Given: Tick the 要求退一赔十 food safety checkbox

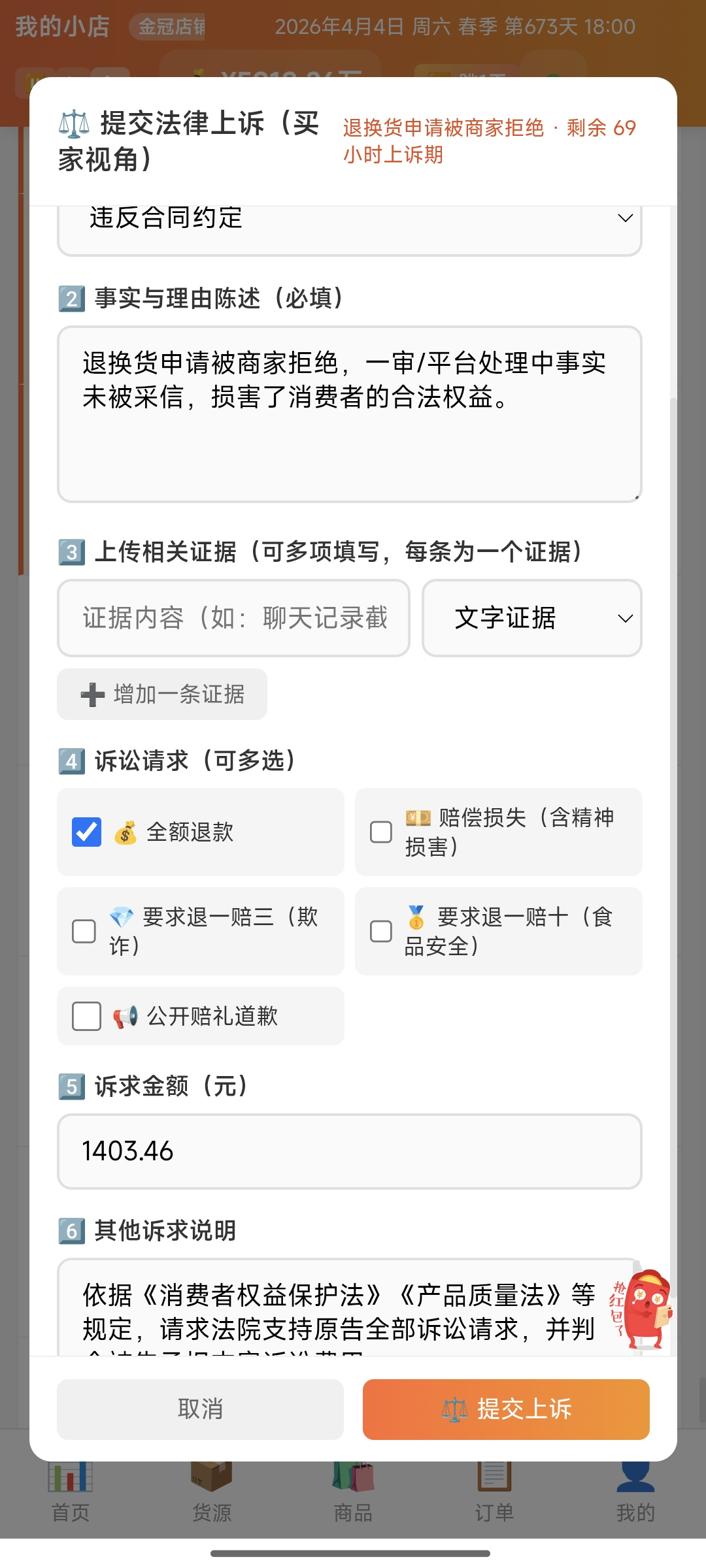Looking at the screenshot, I should 381,931.
